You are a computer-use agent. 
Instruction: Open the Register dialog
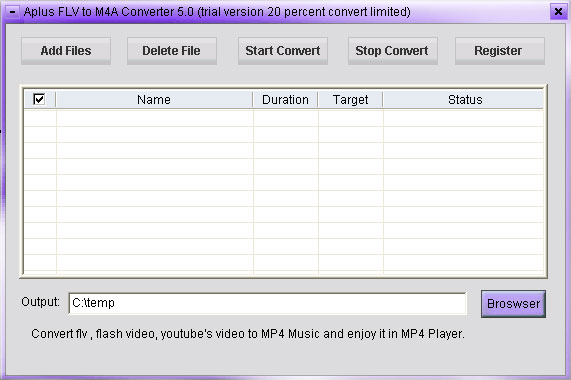click(x=500, y=51)
